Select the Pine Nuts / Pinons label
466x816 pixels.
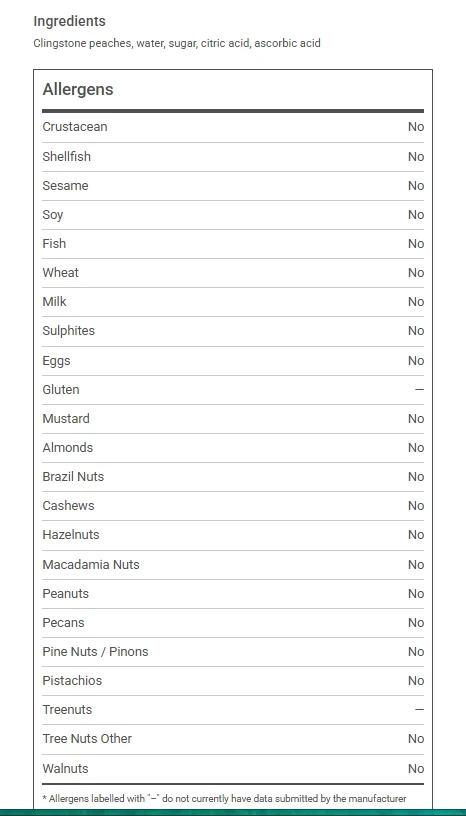tap(95, 652)
